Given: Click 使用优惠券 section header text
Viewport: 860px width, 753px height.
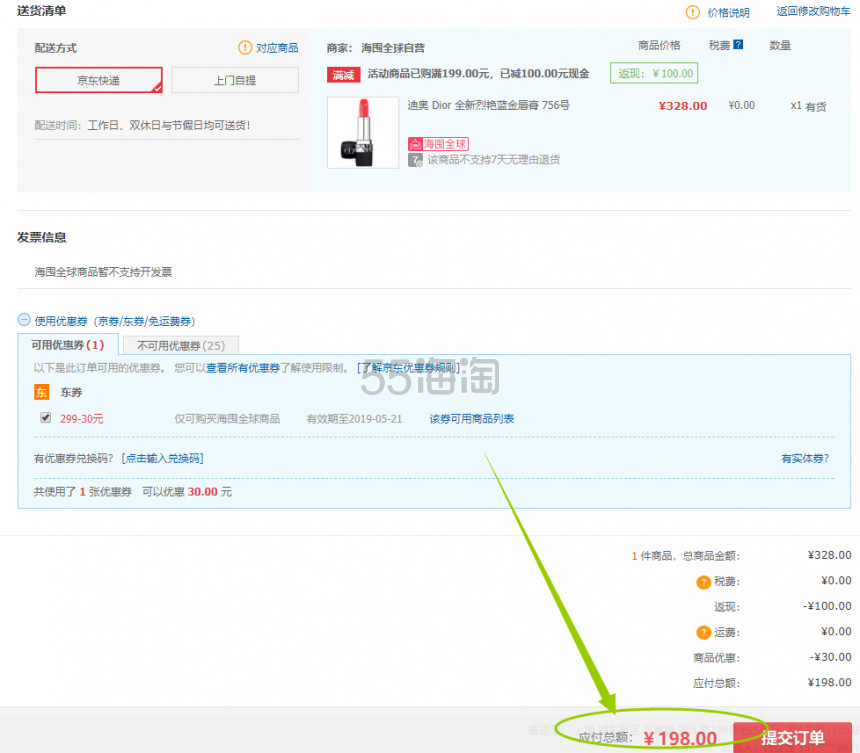Looking at the screenshot, I should (115, 321).
